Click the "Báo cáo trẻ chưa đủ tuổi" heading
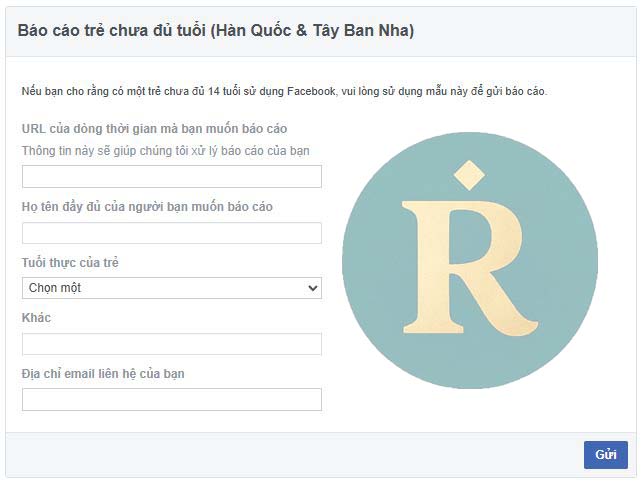643x490 pixels. click(x=110, y=31)
